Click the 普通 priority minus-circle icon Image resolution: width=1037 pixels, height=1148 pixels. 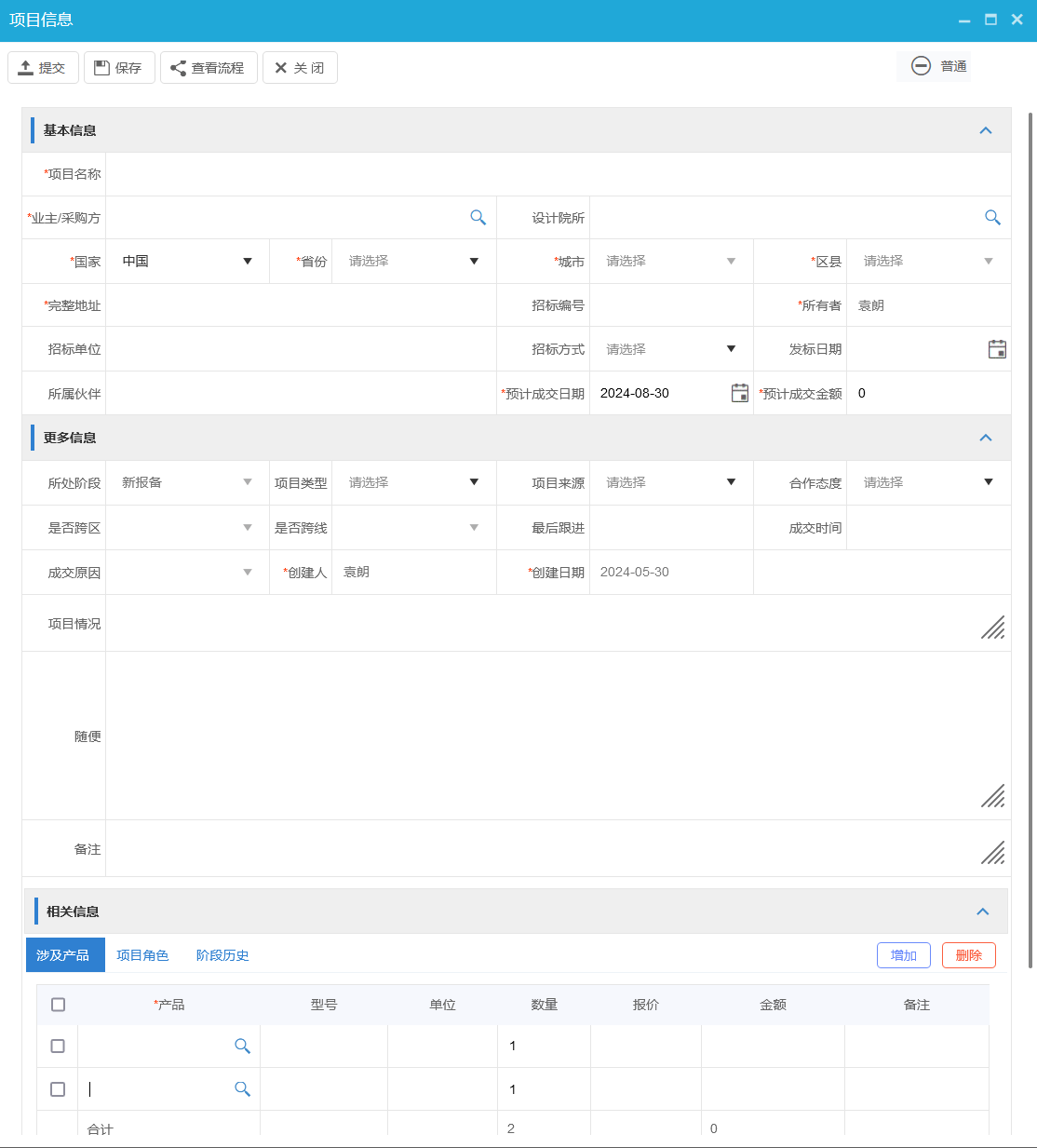click(922, 66)
